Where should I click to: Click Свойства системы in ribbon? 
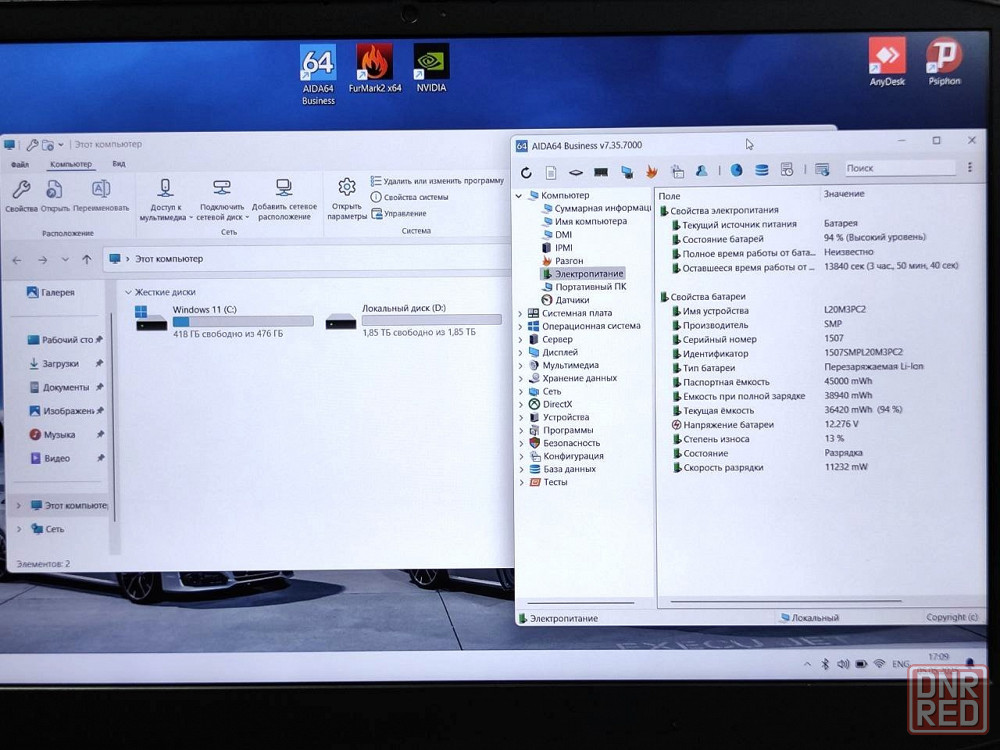pyautogui.click(x=410, y=197)
